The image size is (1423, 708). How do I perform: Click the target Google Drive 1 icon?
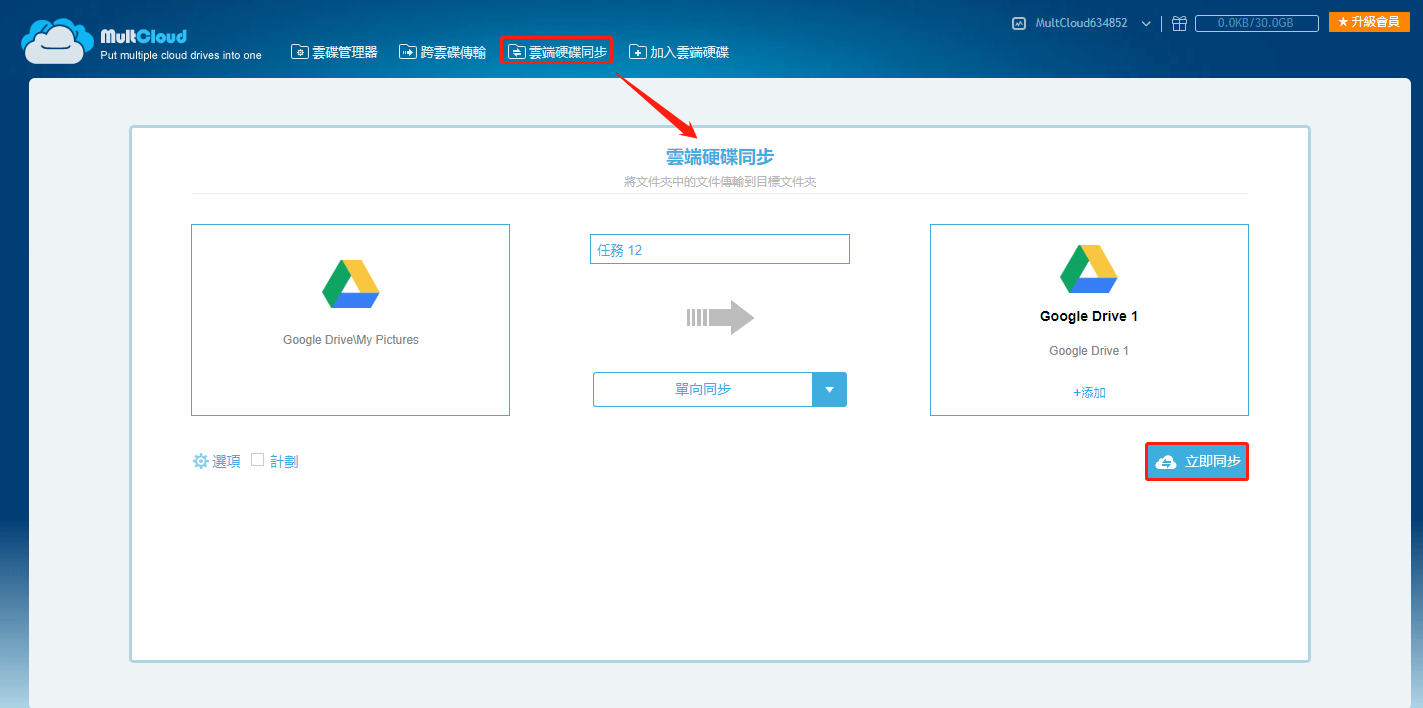click(x=1089, y=268)
